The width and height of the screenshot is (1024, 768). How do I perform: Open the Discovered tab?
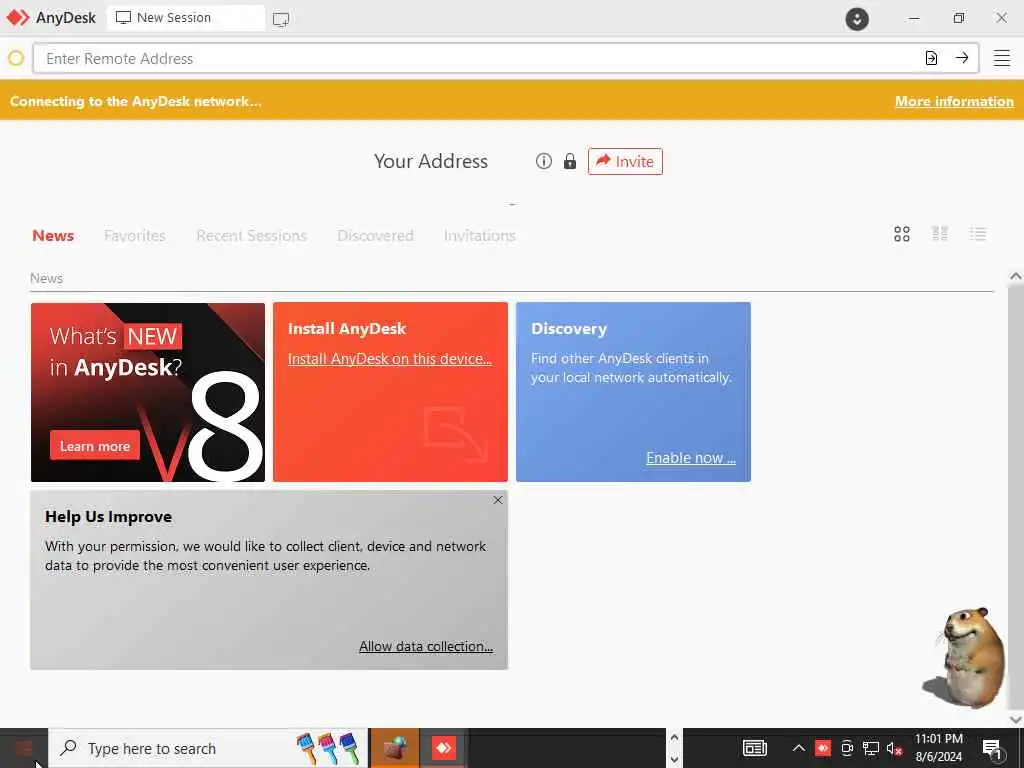[x=376, y=236]
